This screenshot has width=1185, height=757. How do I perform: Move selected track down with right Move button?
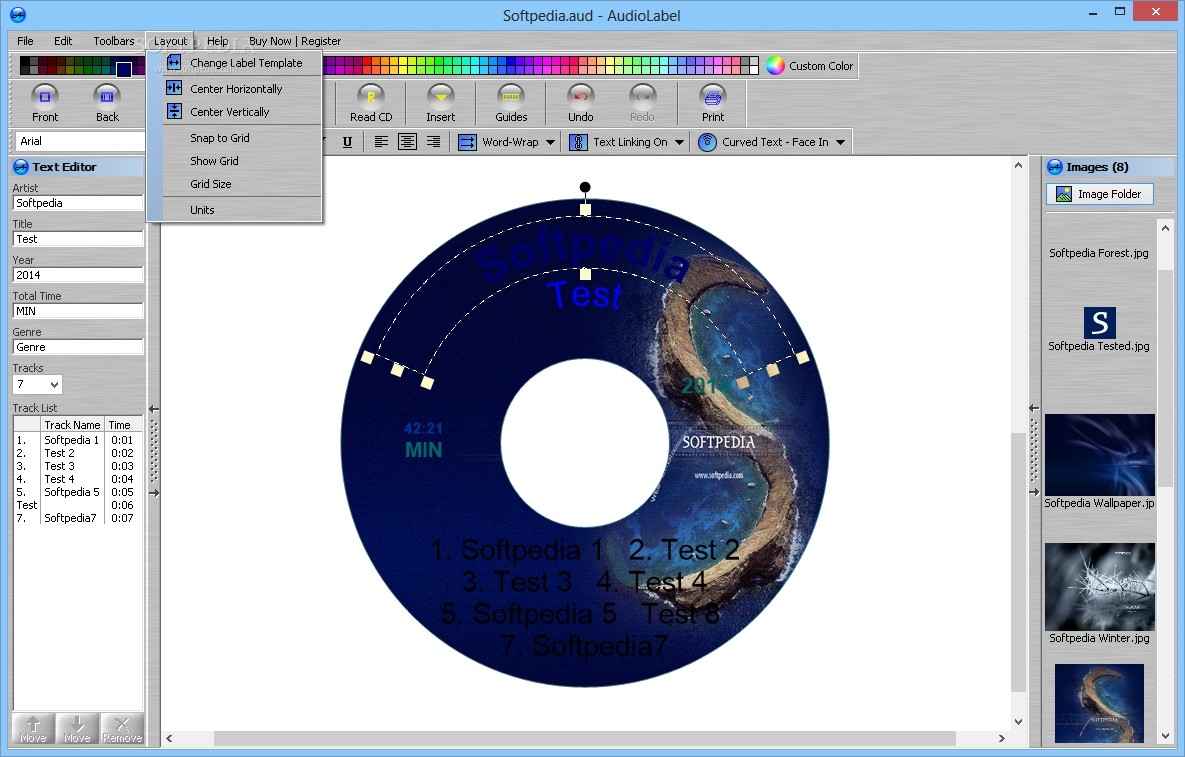tap(77, 728)
